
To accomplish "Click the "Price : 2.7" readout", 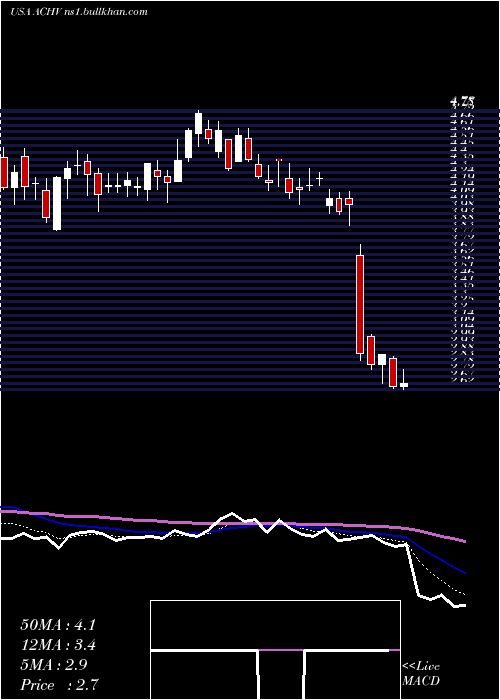I will (x=59, y=685).
